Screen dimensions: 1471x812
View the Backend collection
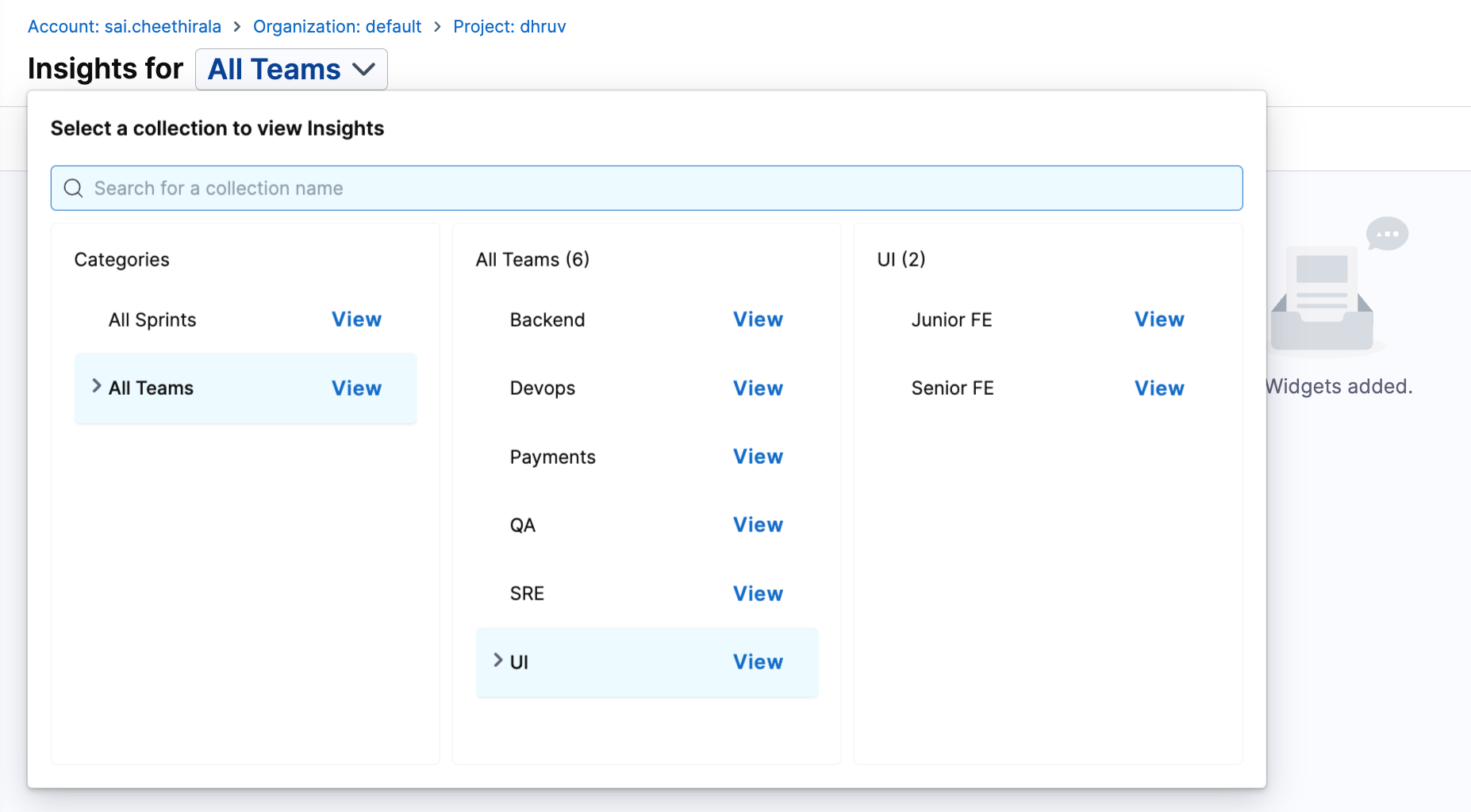[758, 320]
